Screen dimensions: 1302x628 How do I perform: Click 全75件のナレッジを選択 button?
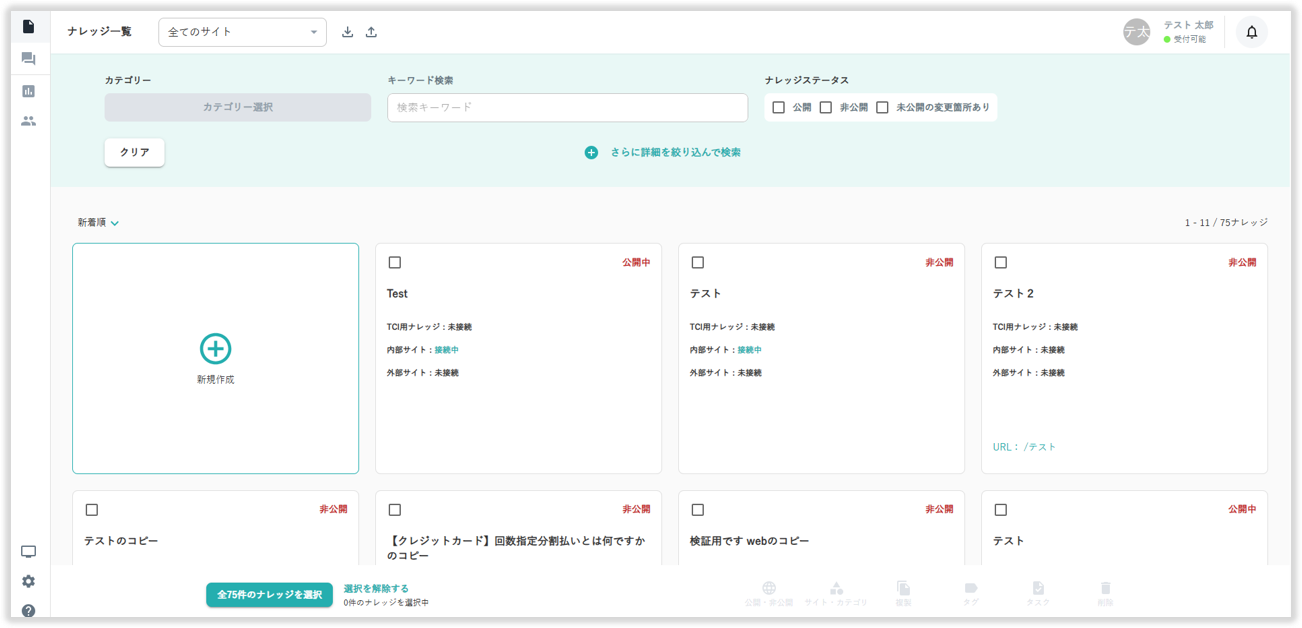point(269,595)
